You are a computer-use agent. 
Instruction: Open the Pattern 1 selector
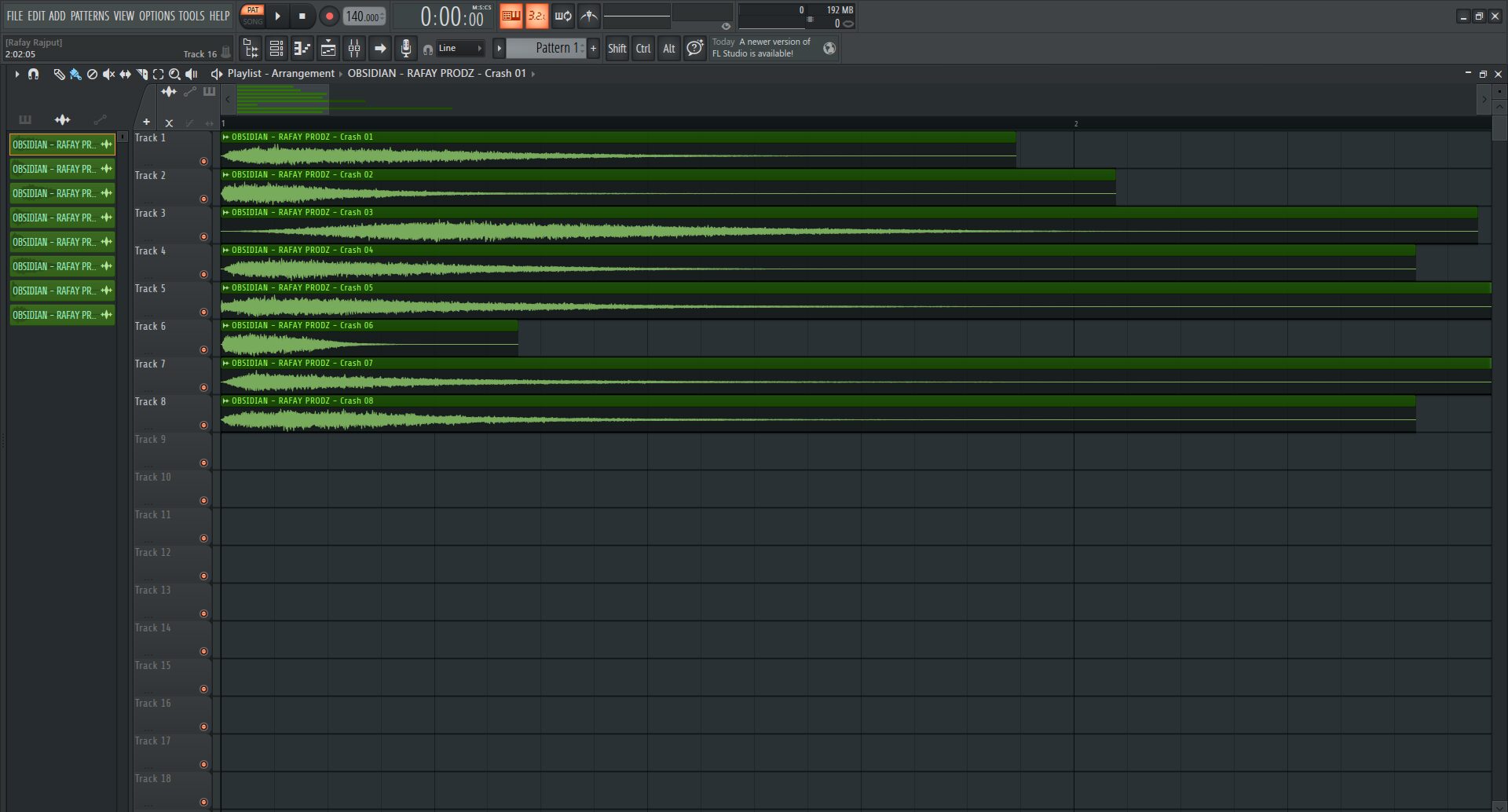pos(547,49)
